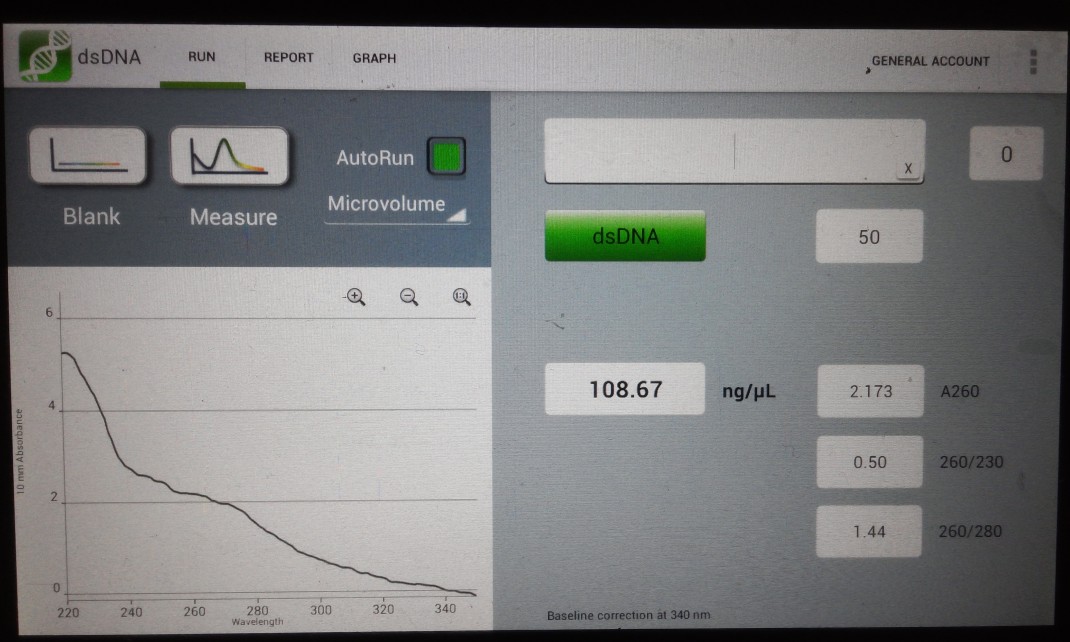The image size is (1070, 642).
Task: Select the RUN tab
Action: point(202,57)
